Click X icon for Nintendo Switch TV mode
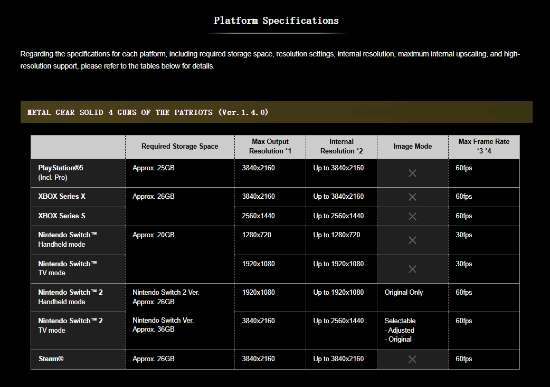 point(412,269)
